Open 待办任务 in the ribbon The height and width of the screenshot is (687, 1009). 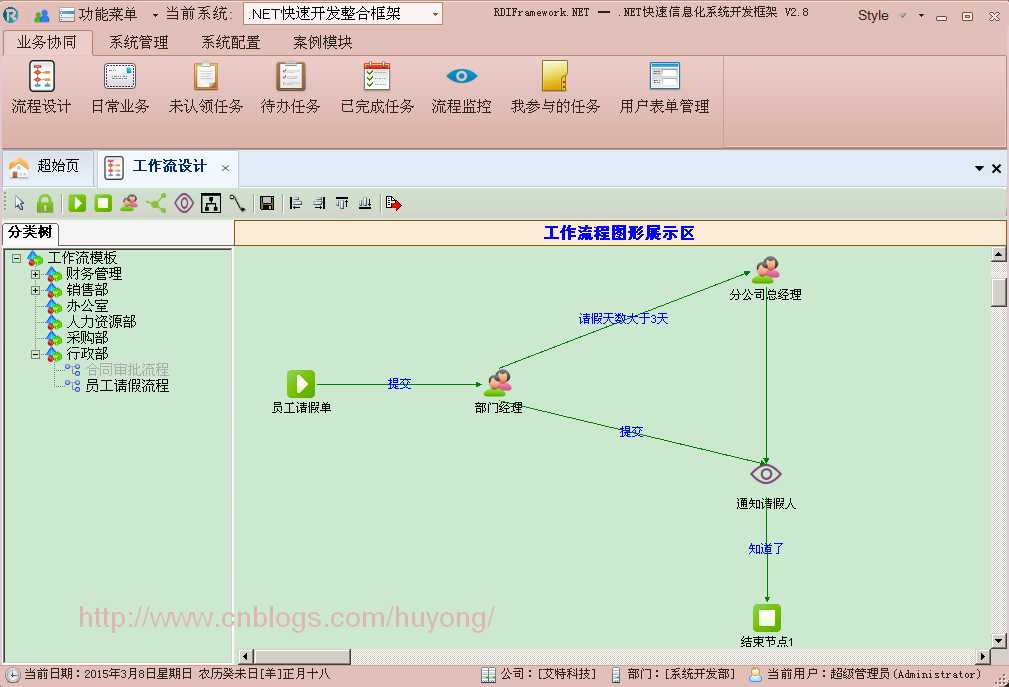point(290,87)
